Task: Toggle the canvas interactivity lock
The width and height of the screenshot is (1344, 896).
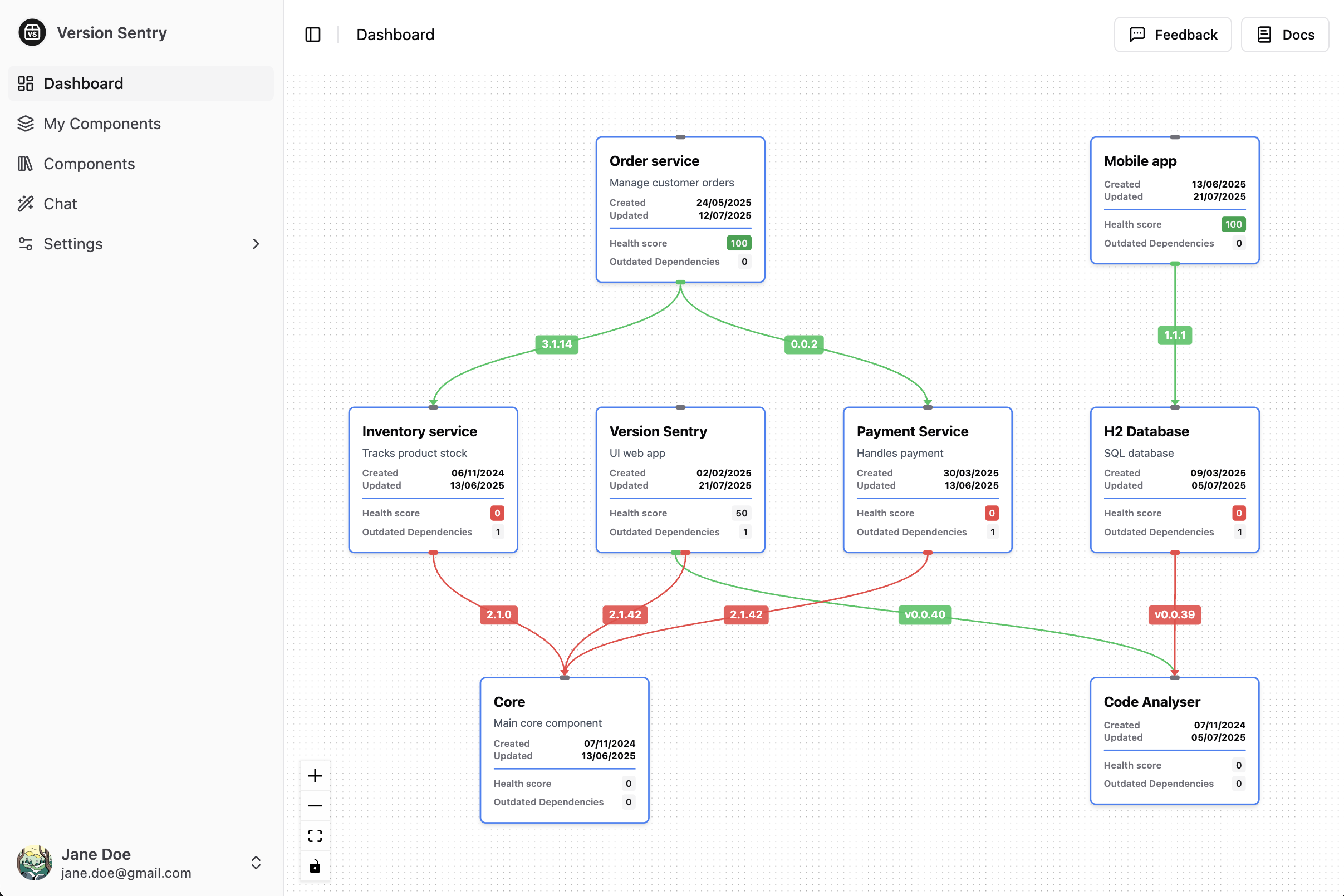Action: tap(315, 867)
